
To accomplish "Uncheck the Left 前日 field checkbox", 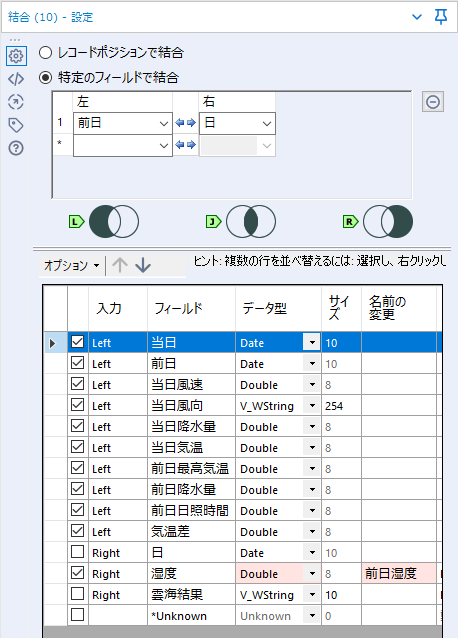I will (x=78, y=363).
